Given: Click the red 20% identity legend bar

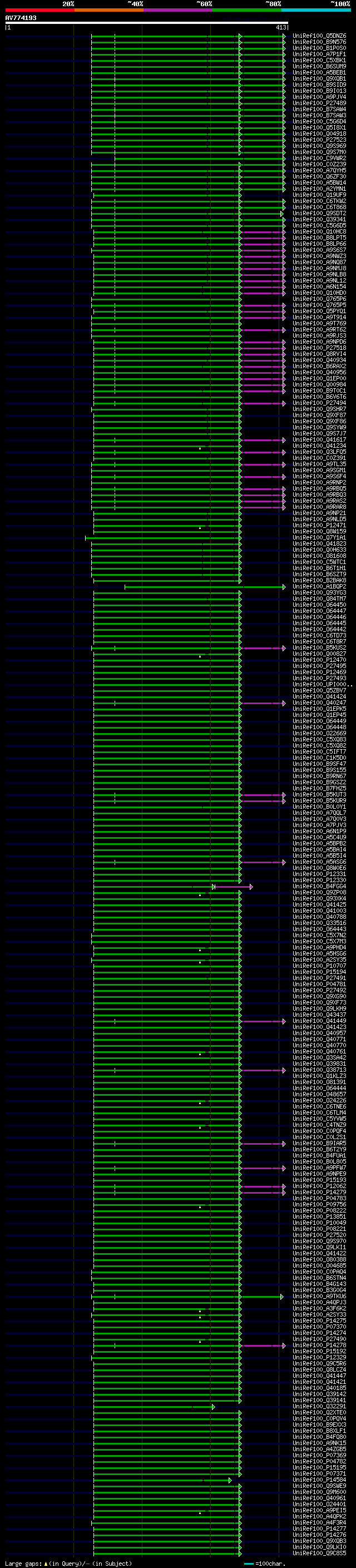Looking at the screenshot, I should [x=39, y=10].
